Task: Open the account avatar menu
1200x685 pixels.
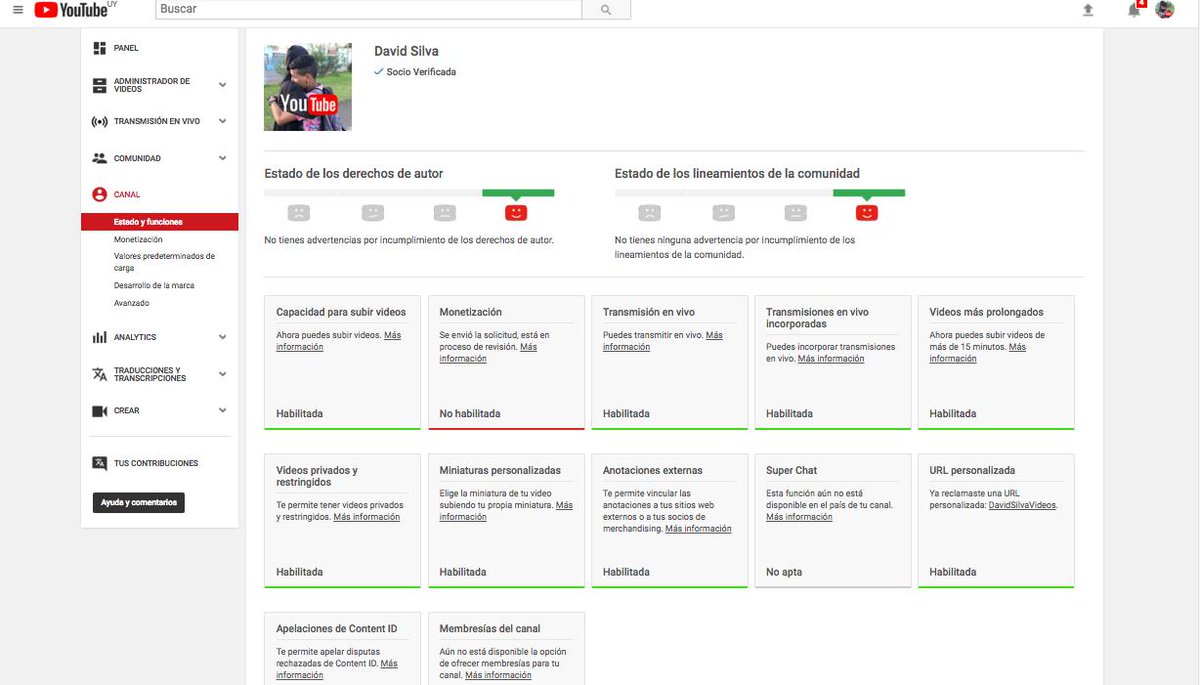Action: (x=1165, y=10)
